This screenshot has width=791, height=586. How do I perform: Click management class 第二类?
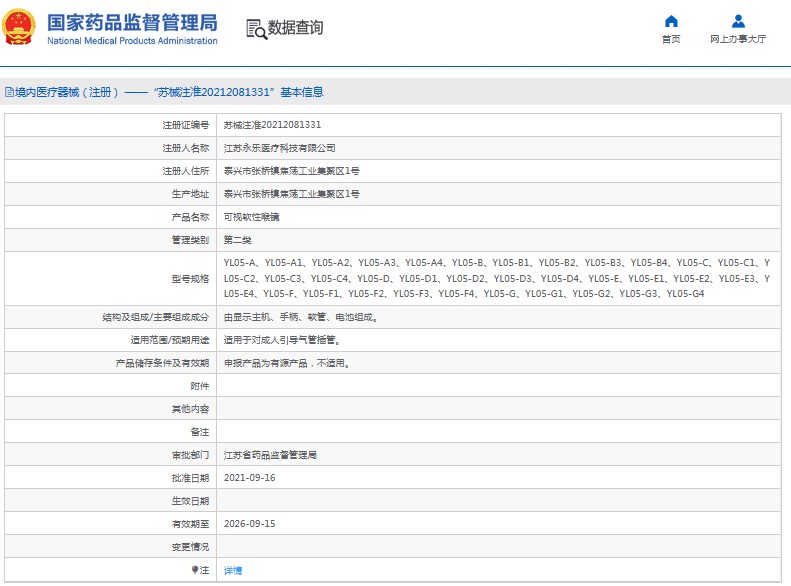coord(237,240)
